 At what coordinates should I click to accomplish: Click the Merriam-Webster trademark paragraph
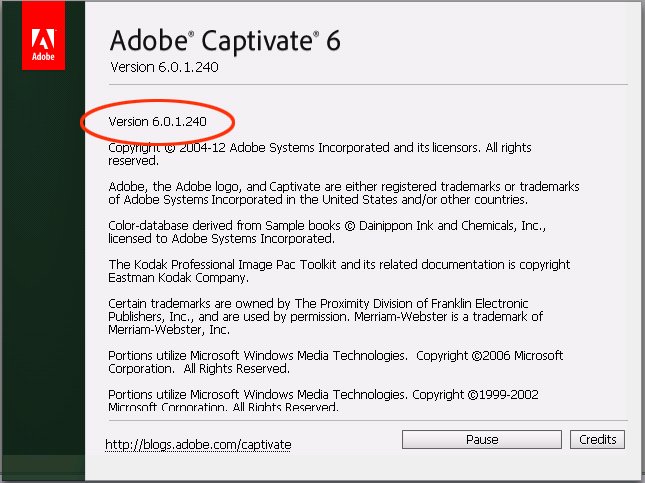(325, 317)
